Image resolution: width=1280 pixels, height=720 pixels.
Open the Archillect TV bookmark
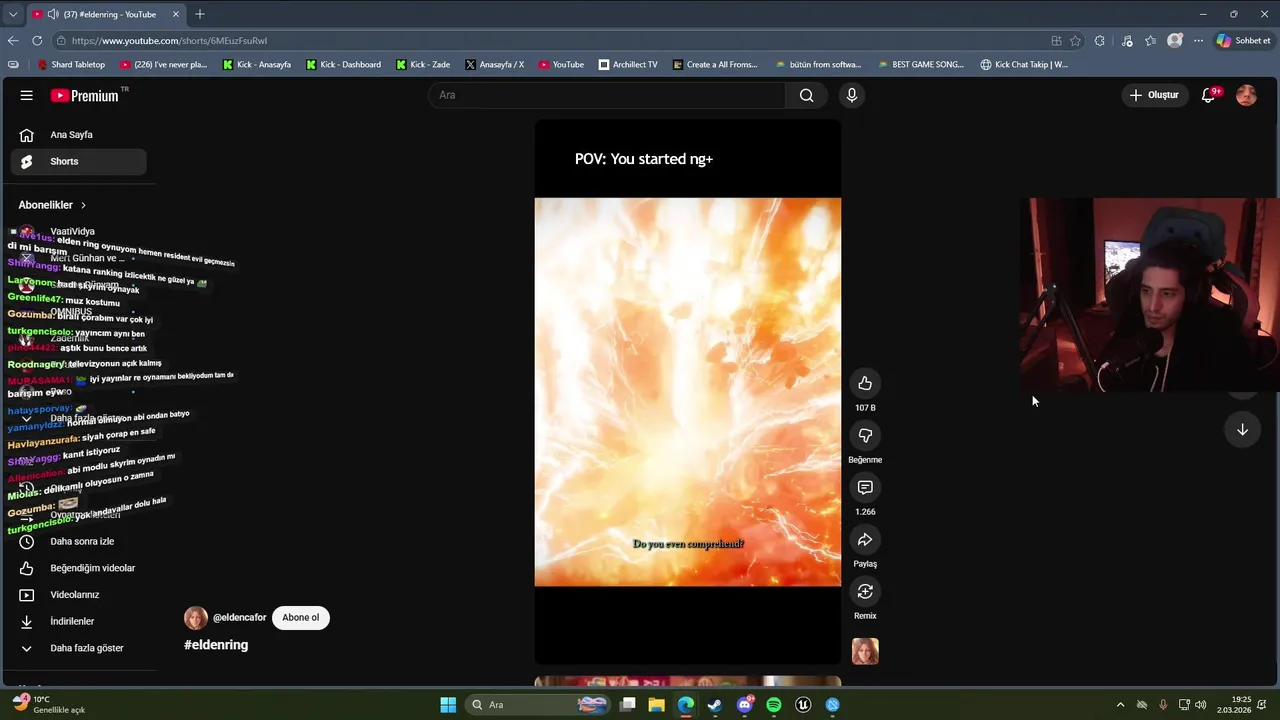(x=628, y=65)
